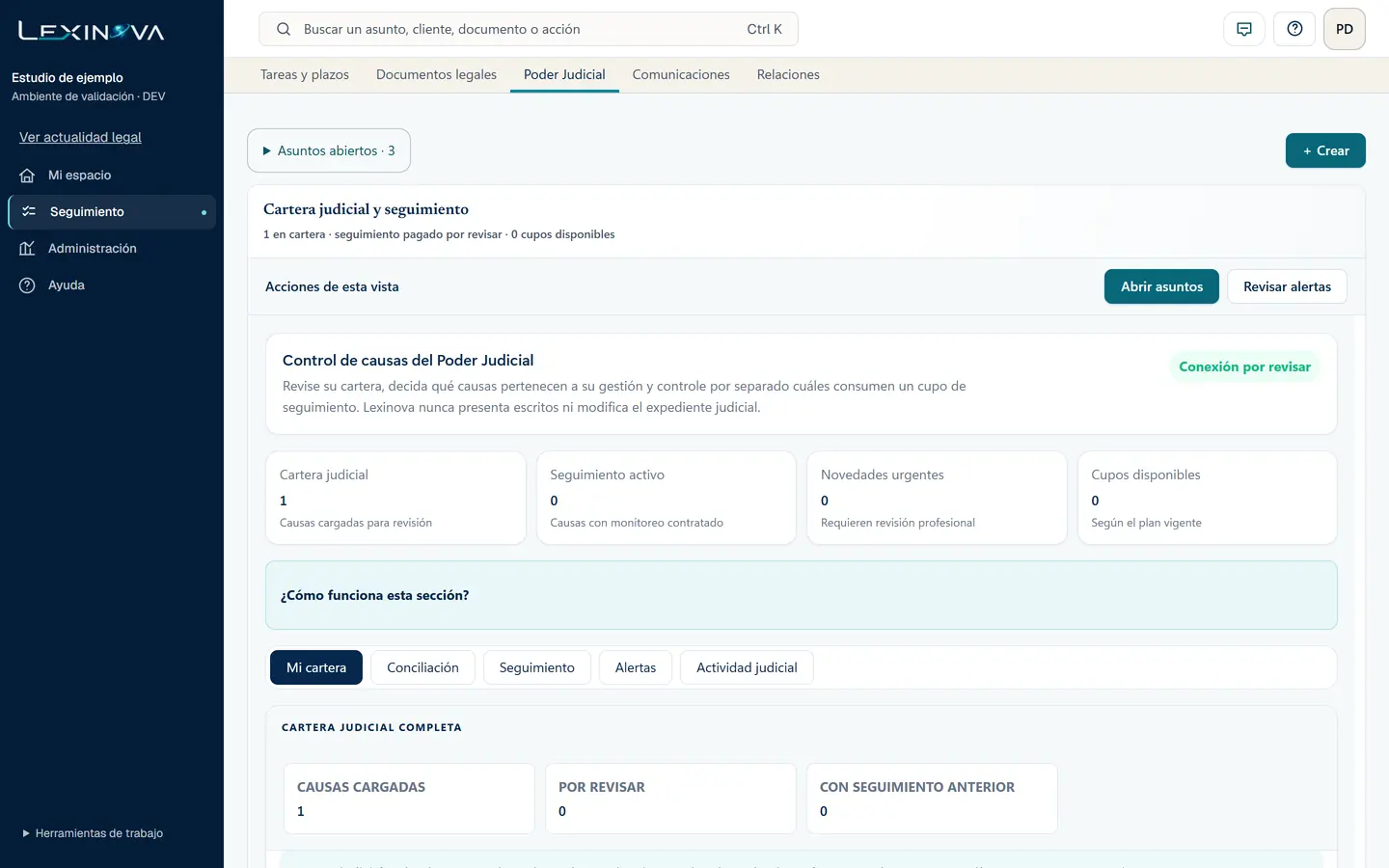Screen dimensions: 1389x868
Task: Click the Lexinova logo
Action: click(92, 31)
